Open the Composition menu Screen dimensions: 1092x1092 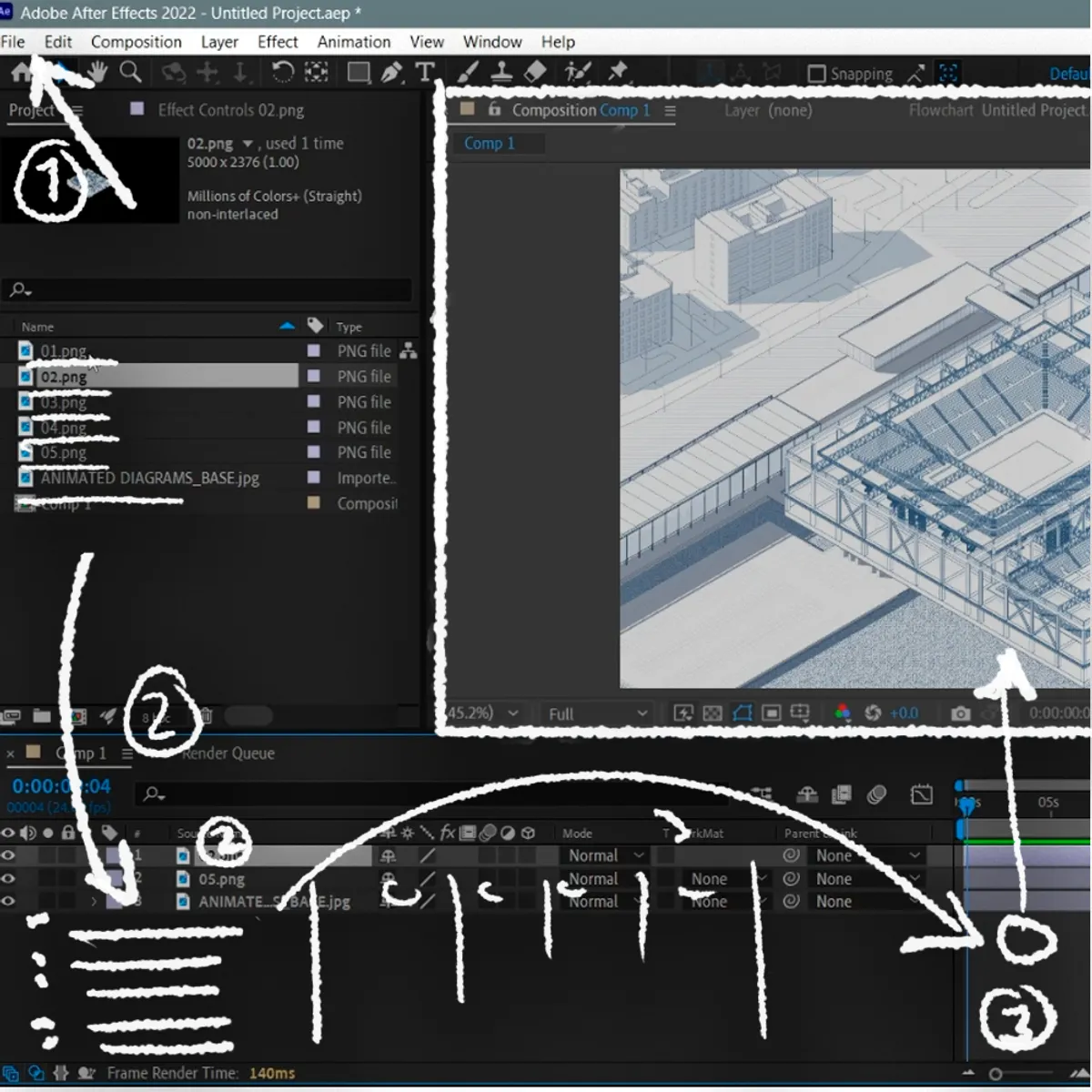pos(136,42)
